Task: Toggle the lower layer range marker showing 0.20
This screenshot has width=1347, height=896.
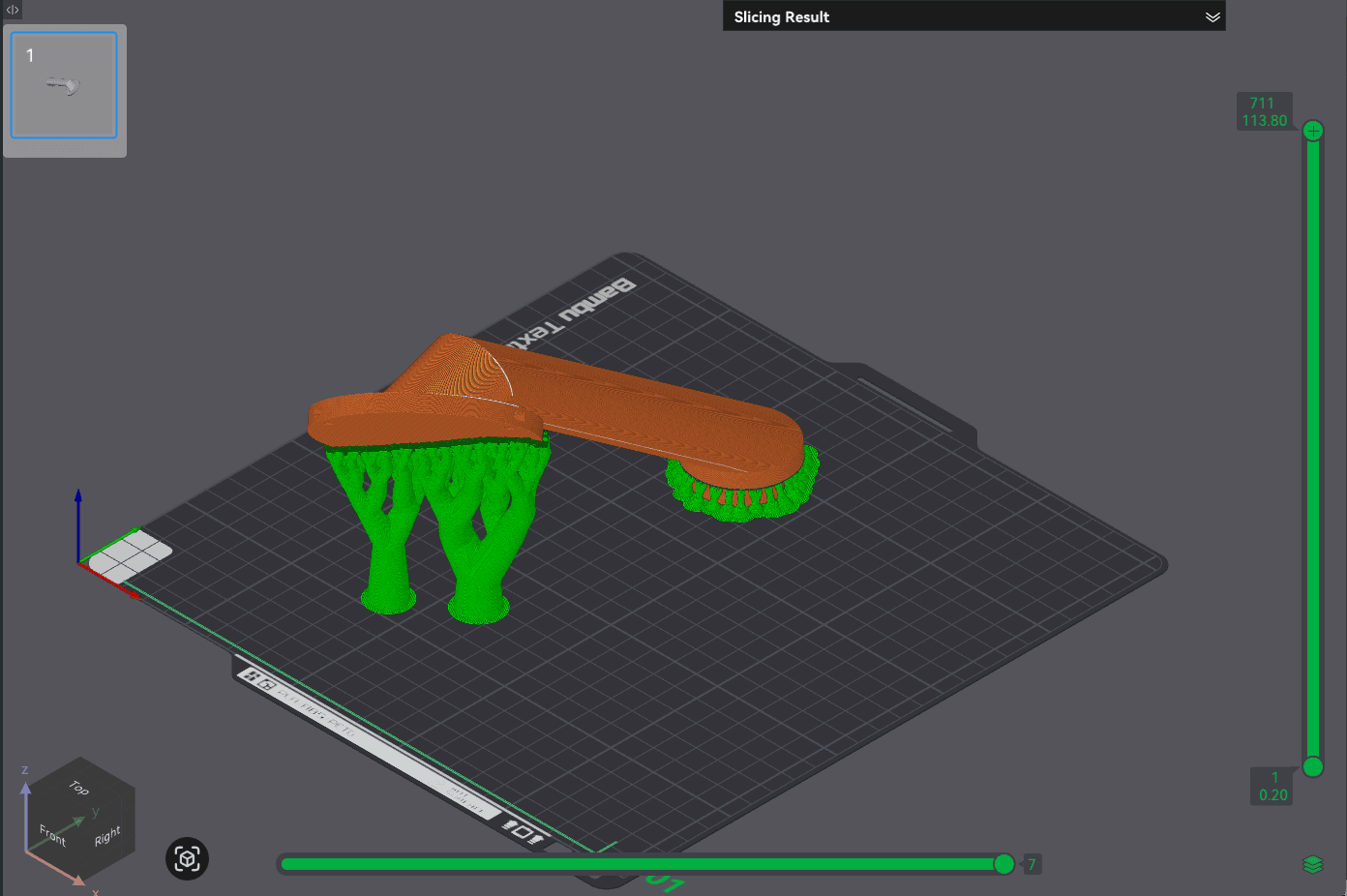Action: tap(1272, 786)
